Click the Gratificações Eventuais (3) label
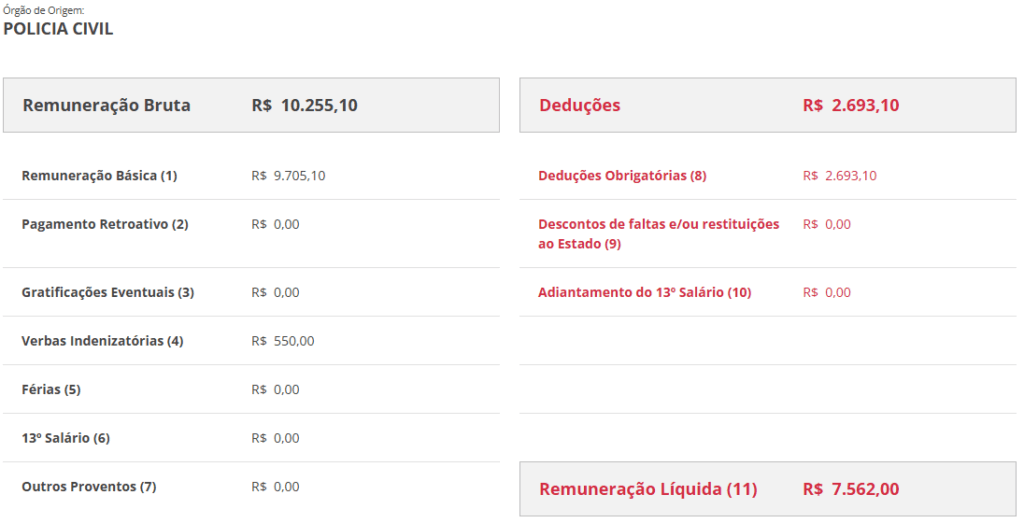The width and height of the screenshot is (1024, 523). pyautogui.click(x=107, y=293)
